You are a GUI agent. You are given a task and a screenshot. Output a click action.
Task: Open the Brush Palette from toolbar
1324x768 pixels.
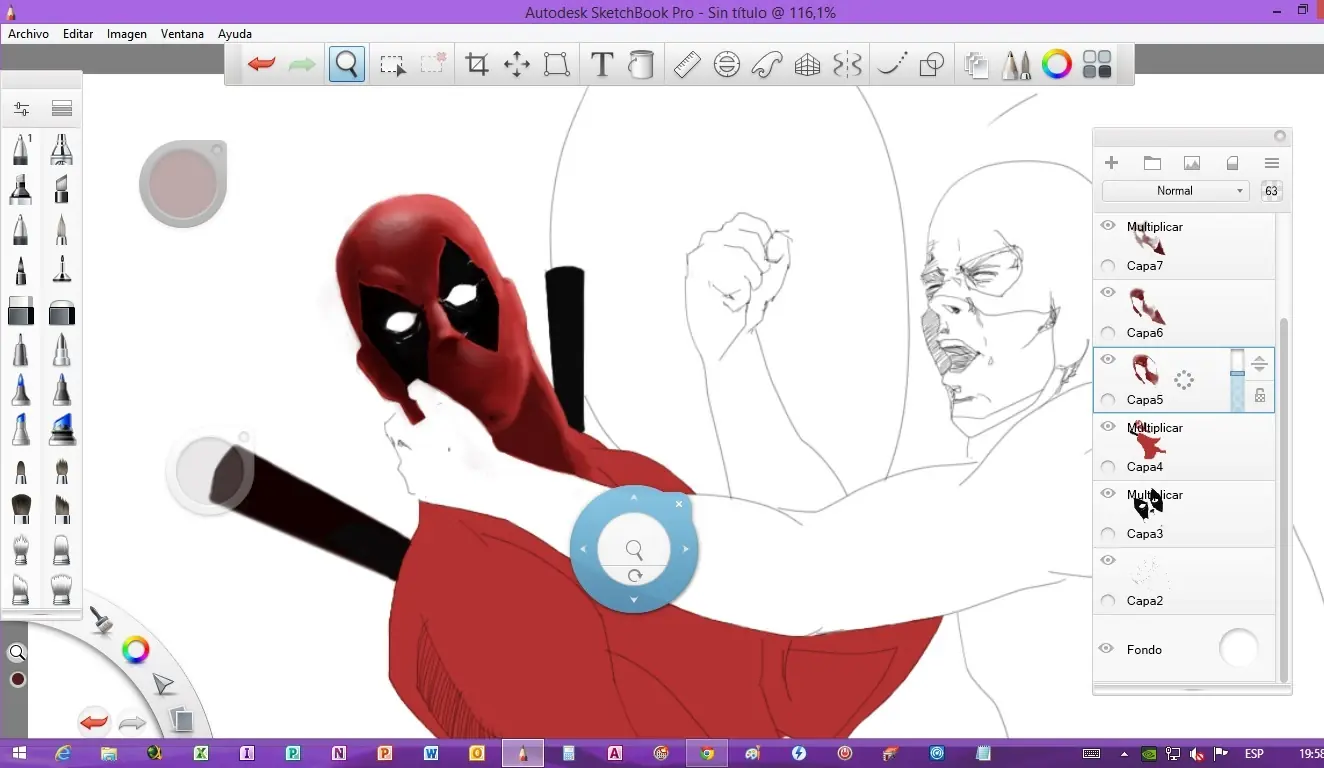(x=1016, y=66)
